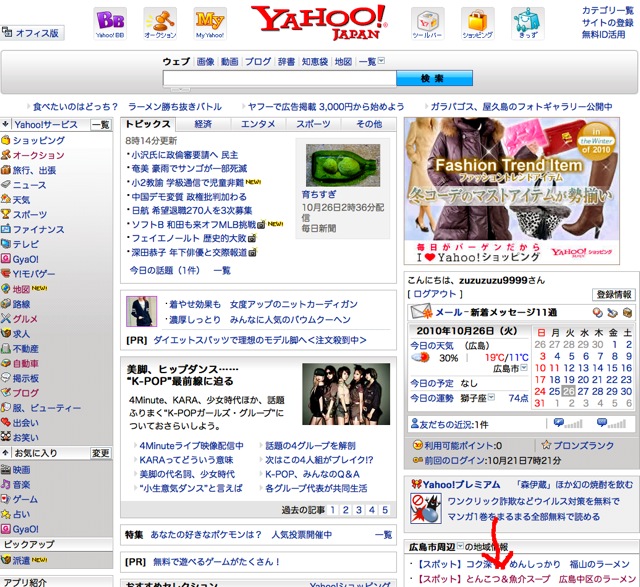The height and width of the screenshot is (587, 640).
Task: Click the ニュース sidebar icon
Action: point(5,185)
